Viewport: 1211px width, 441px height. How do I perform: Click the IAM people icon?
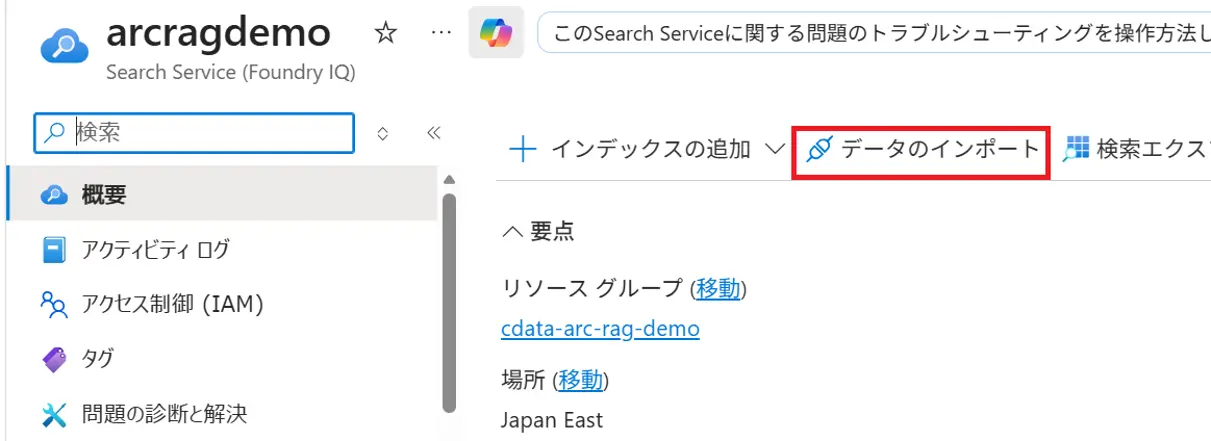[54, 303]
